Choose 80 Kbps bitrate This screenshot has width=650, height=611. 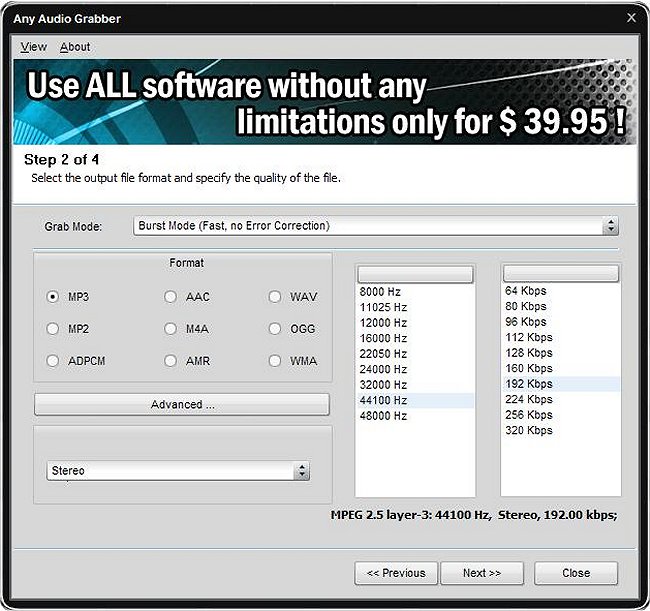click(562, 306)
